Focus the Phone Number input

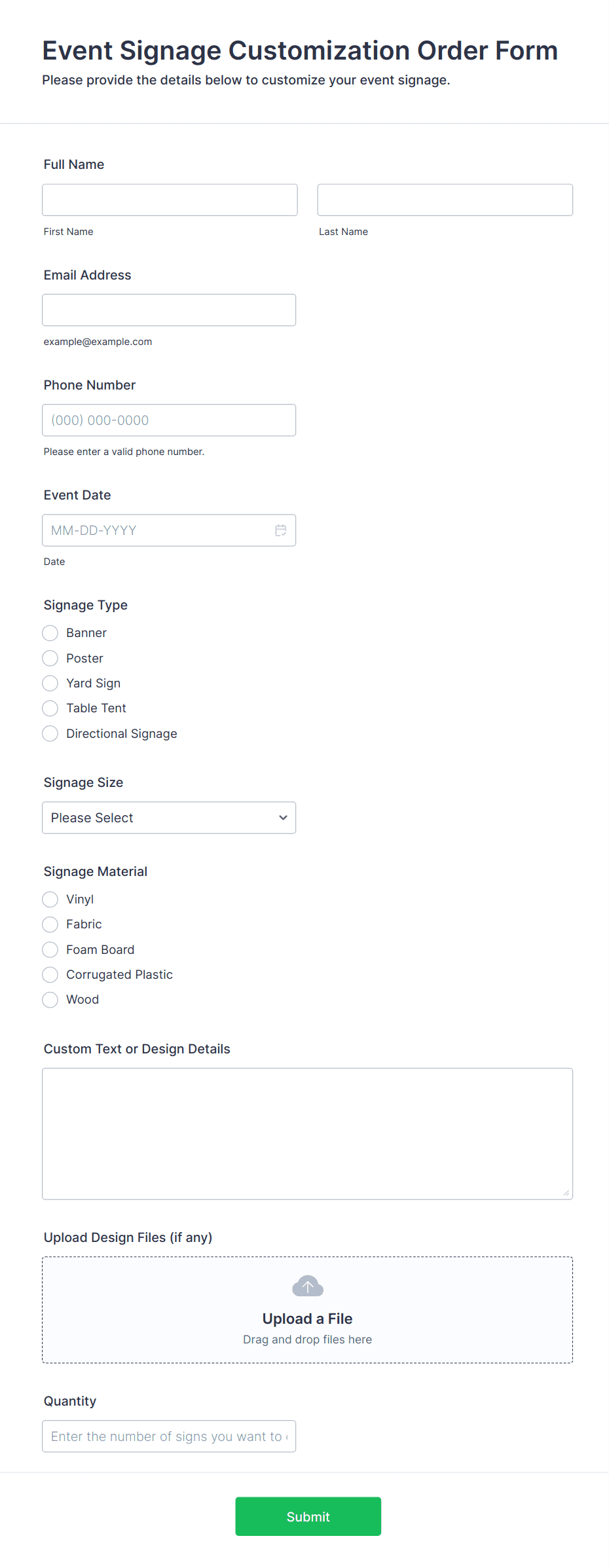[x=169, y=420]
